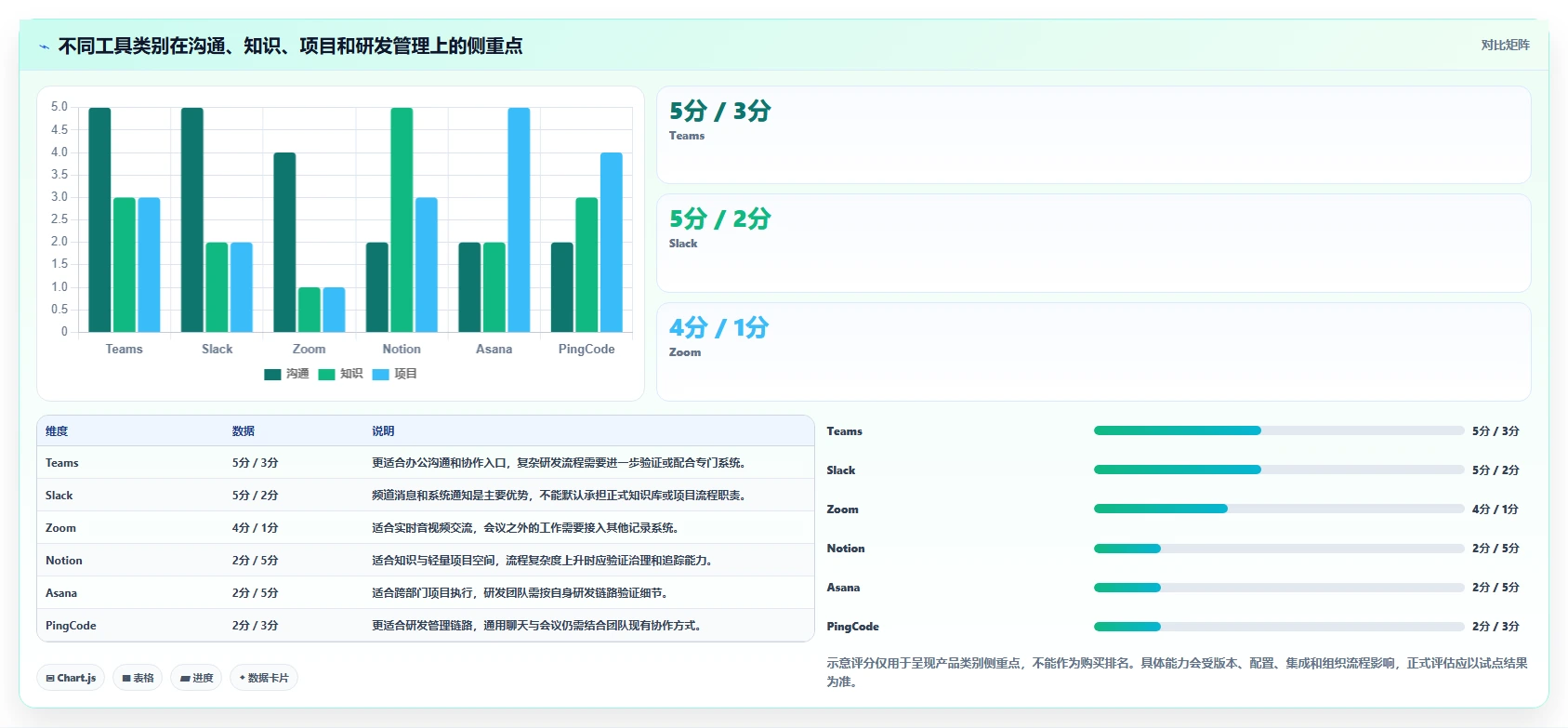
Task: Click the Asana name in the progress list
Action: pos(843,588)
